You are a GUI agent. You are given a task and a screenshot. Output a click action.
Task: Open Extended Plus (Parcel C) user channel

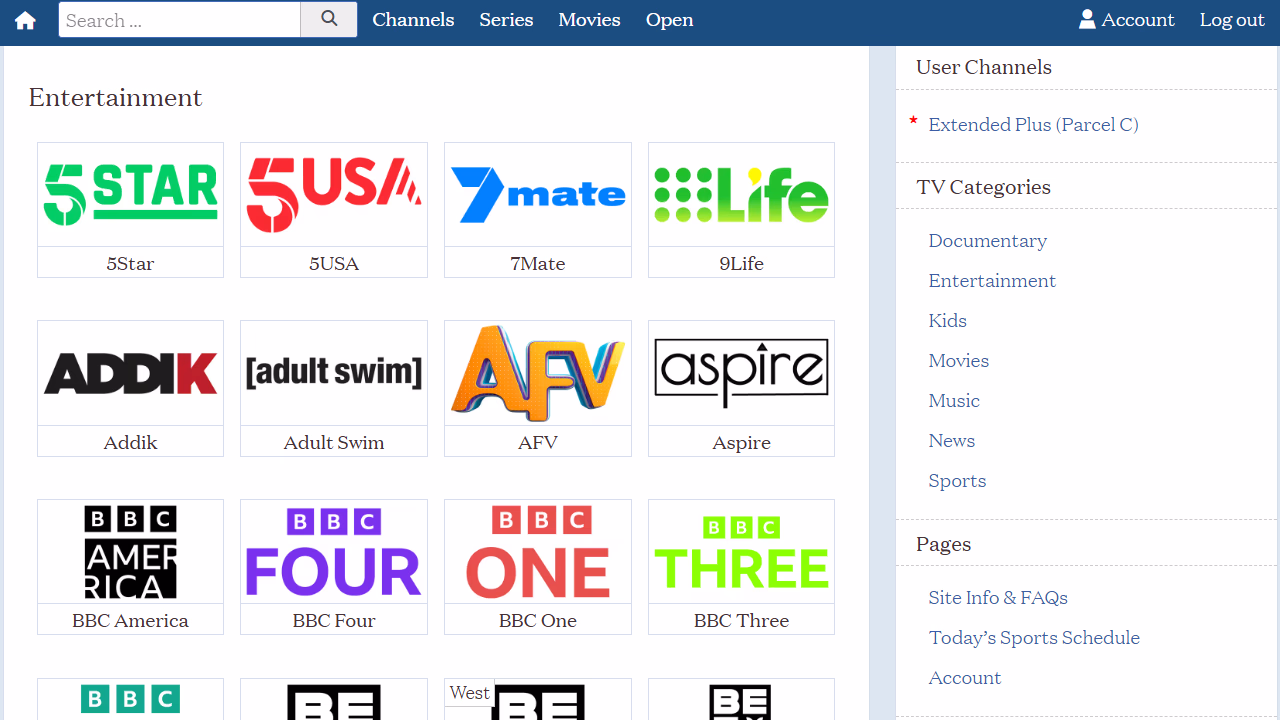click(1033, 125)
